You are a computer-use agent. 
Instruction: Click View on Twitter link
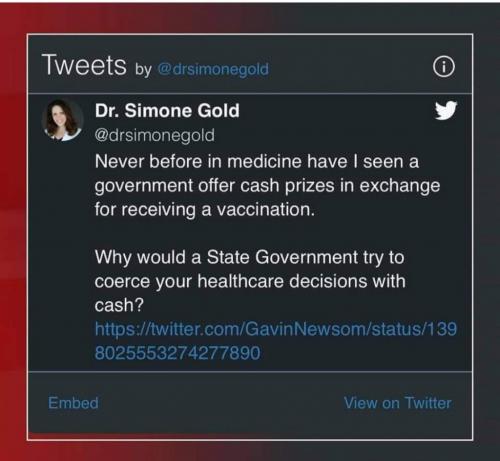click(397, 403)
